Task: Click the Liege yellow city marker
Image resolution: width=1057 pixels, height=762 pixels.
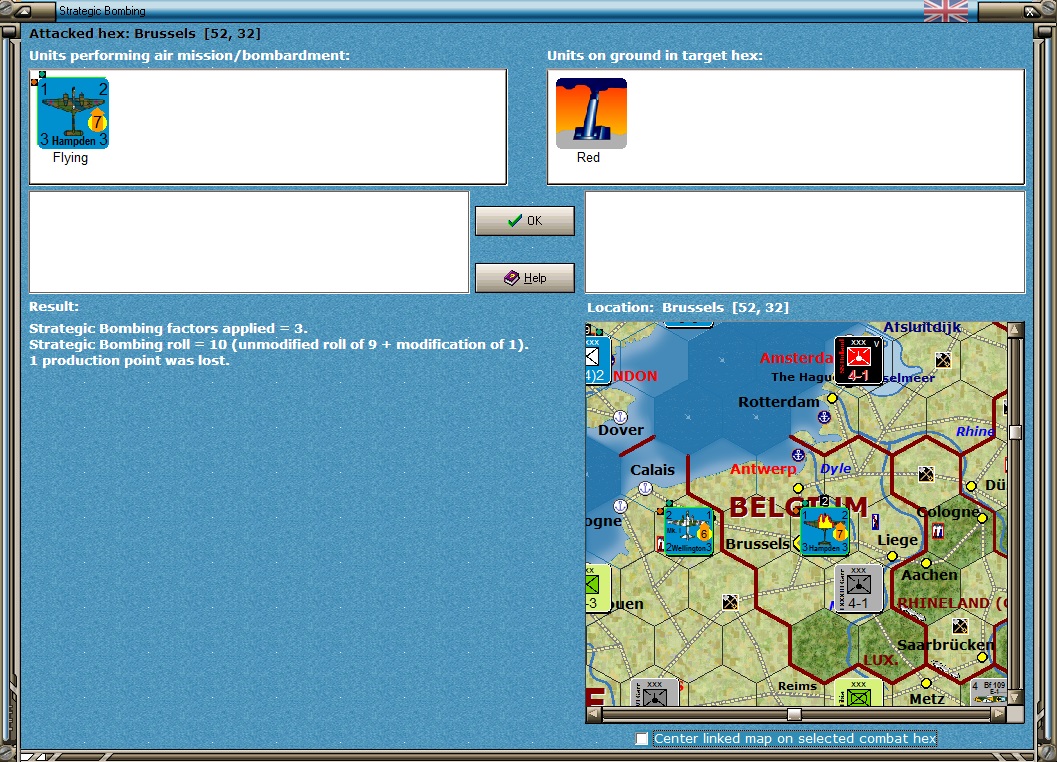Action: [892, 556]
